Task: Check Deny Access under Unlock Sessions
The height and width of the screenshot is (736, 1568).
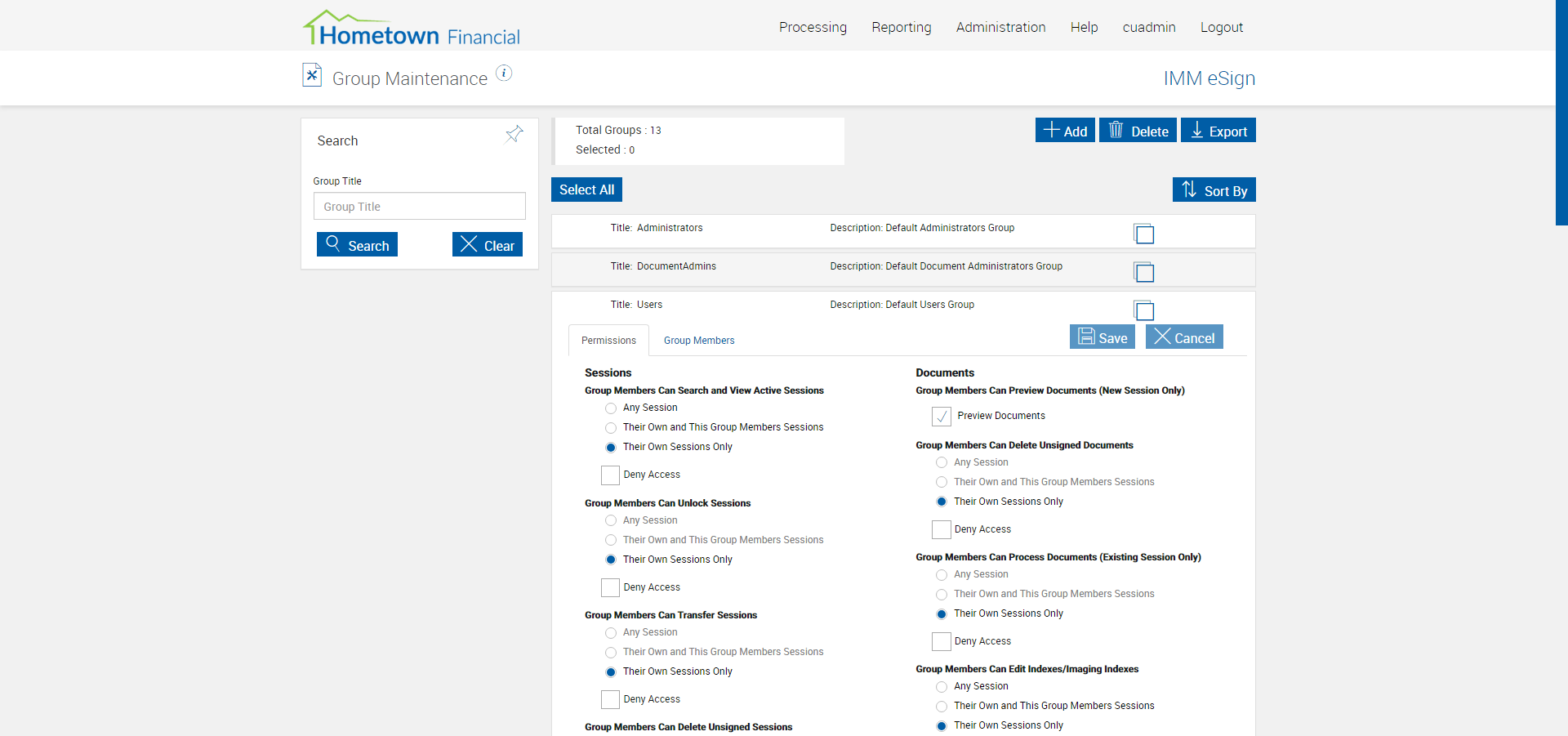Action: point(610,587)
